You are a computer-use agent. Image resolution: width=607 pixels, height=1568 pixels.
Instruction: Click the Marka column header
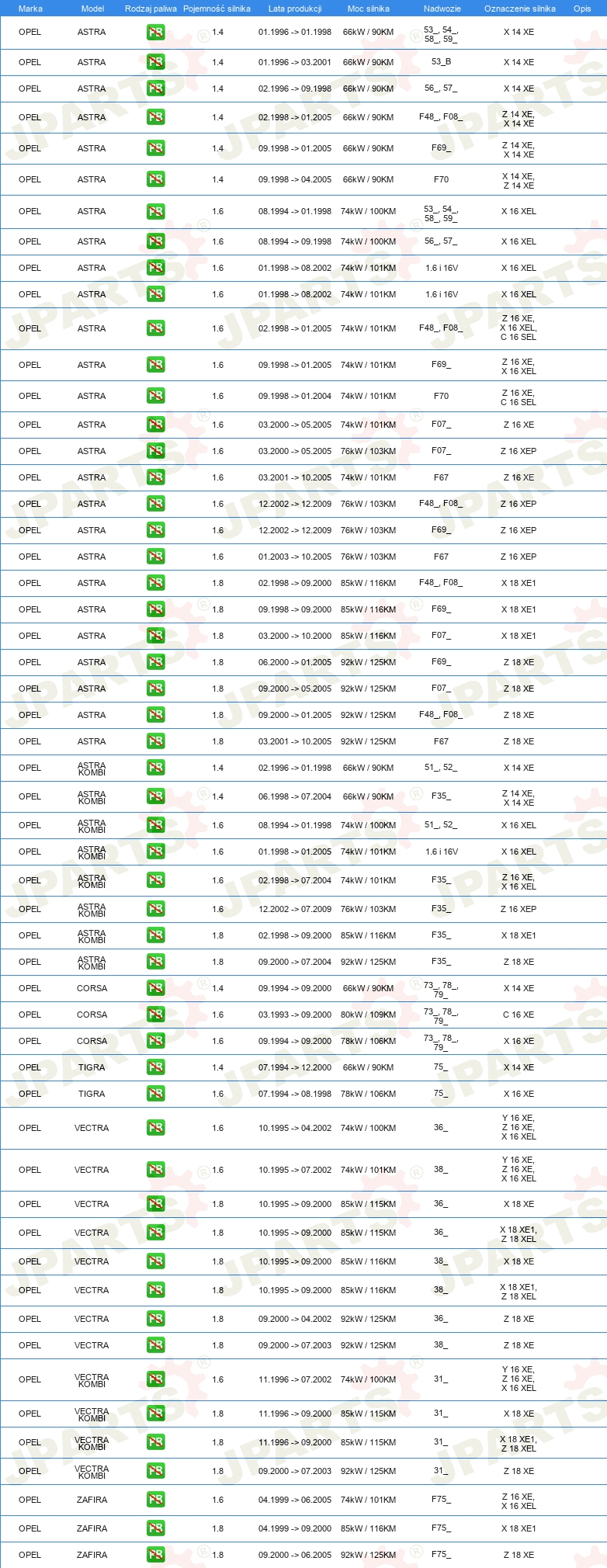(x=30, y=9)
